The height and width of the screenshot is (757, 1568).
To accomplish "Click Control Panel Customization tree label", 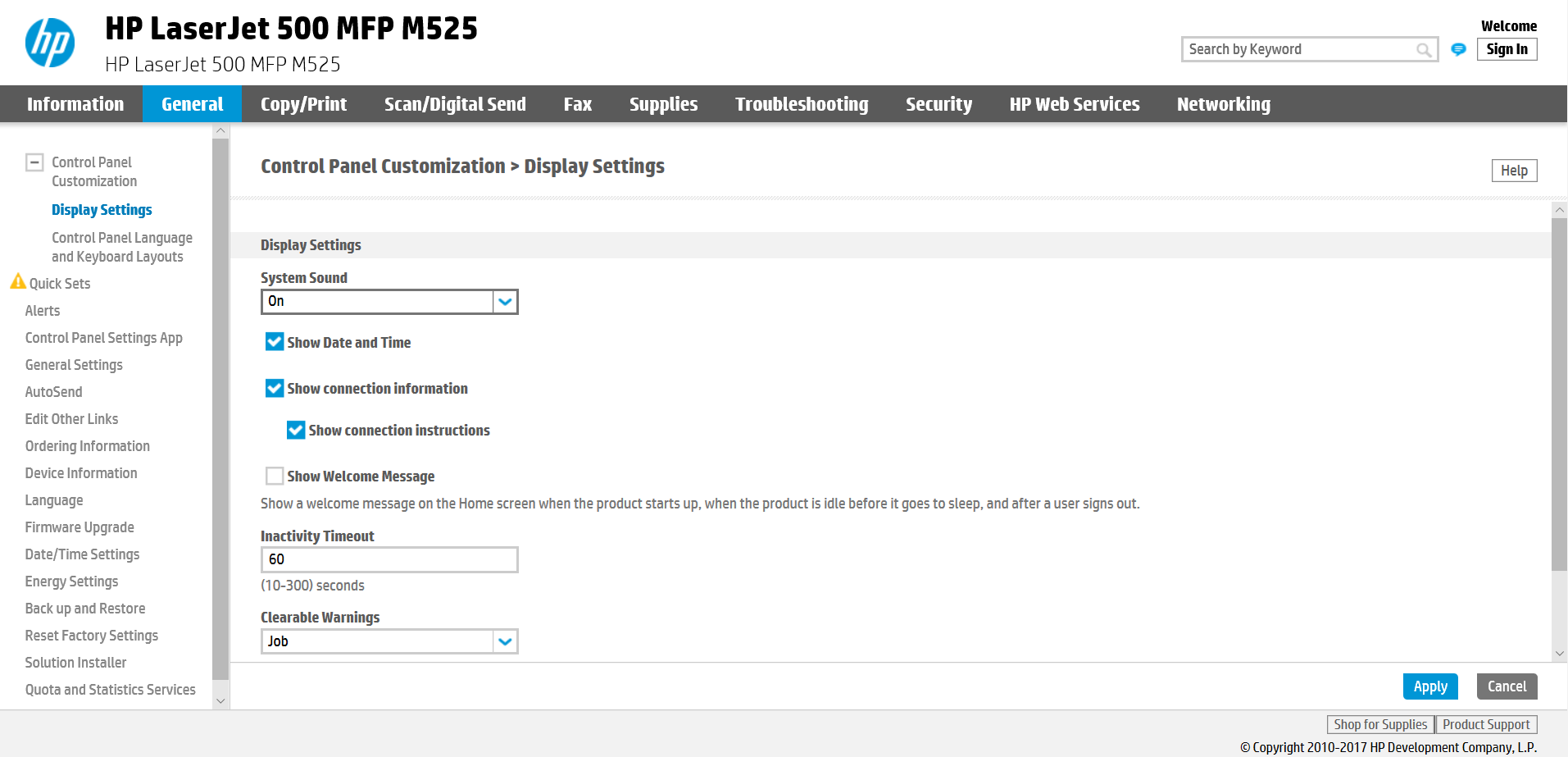I will [94, 171].
